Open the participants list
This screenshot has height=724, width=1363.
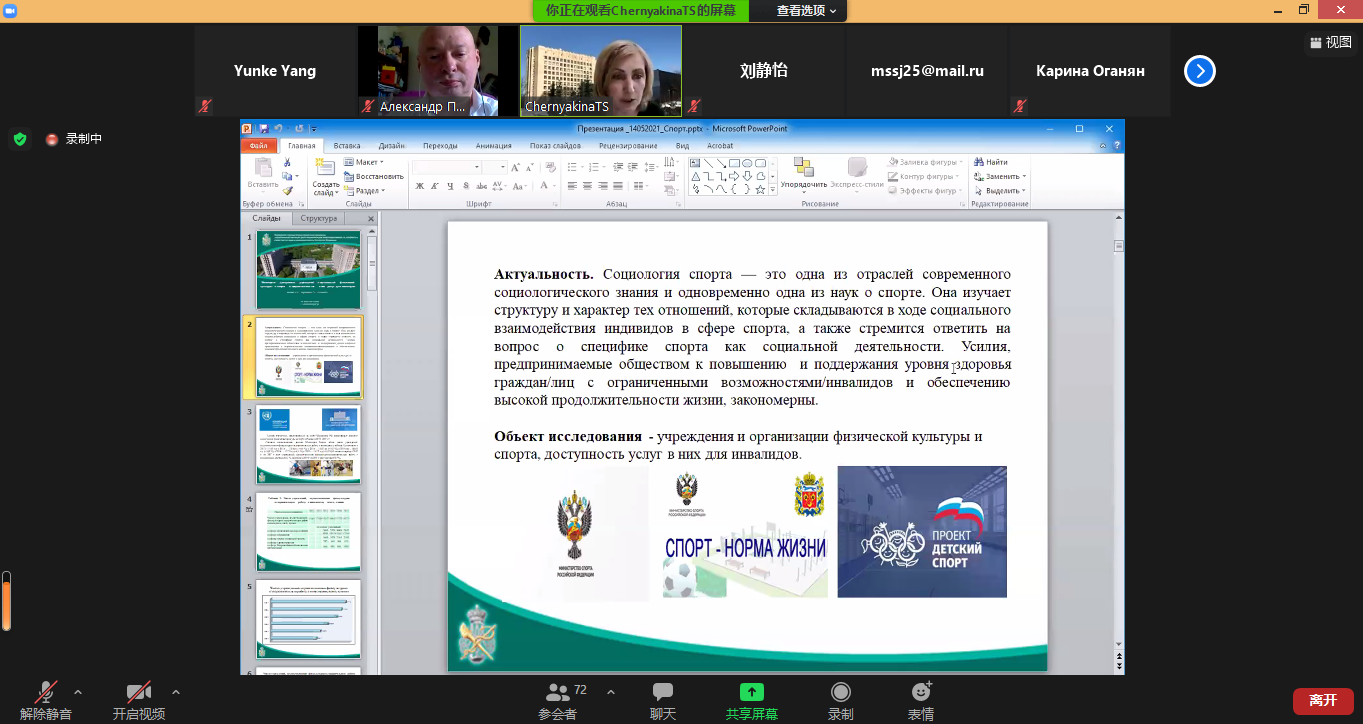[x=558, y=700]
